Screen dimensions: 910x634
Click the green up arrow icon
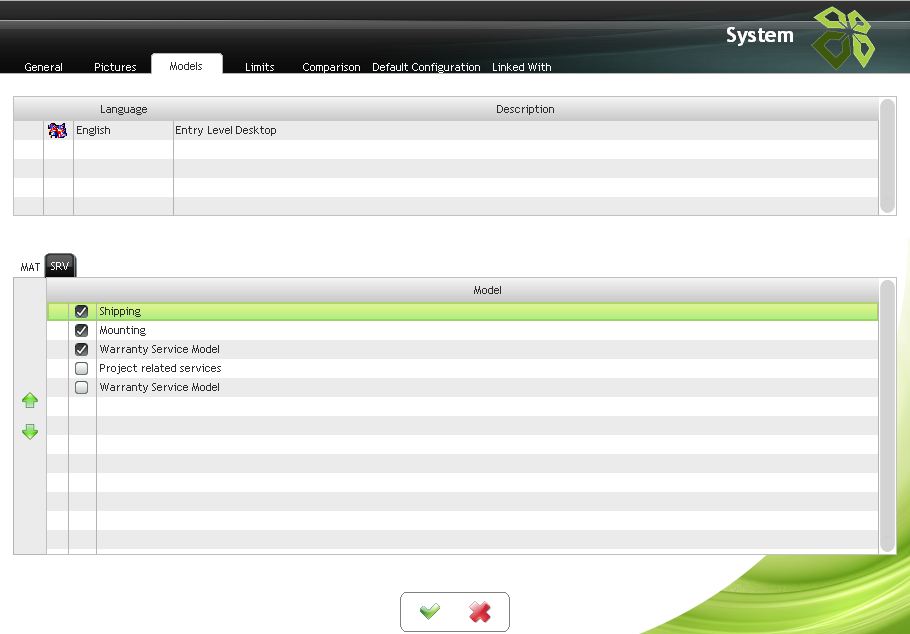[30, 400]
